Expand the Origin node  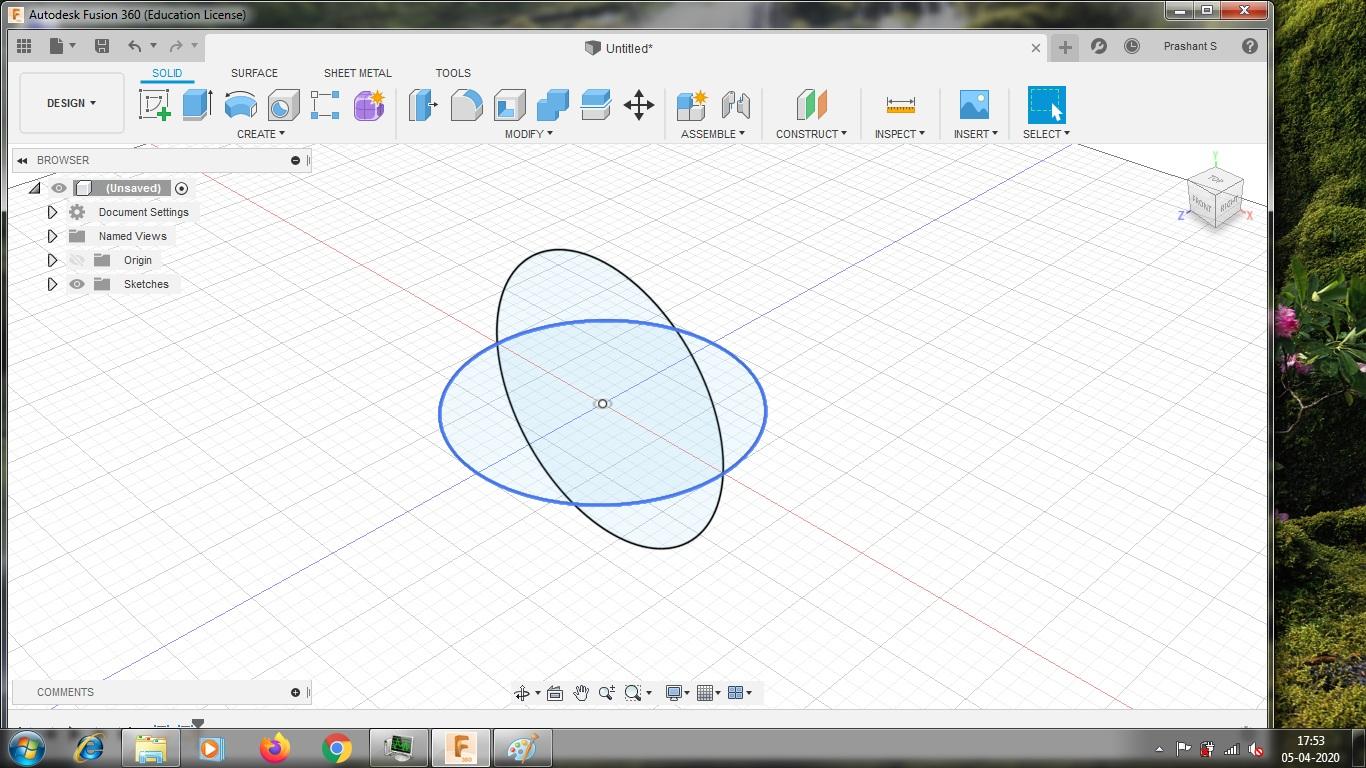coord(52,260)
